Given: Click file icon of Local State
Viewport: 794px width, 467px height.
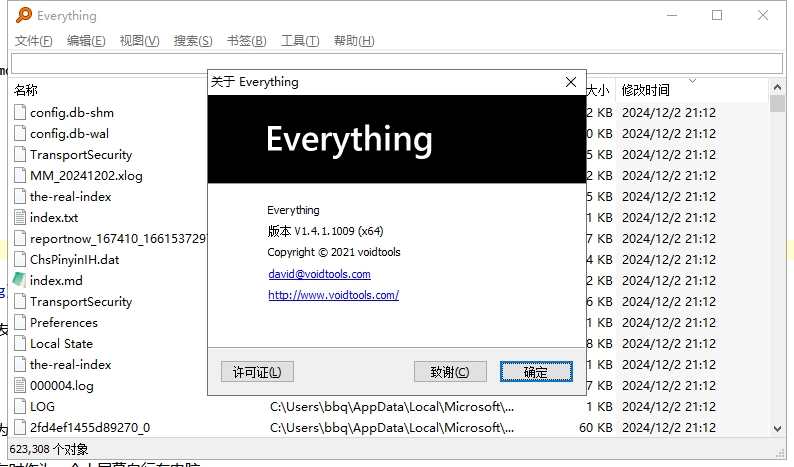Looking at the screenshot, I should coord(20,343).
